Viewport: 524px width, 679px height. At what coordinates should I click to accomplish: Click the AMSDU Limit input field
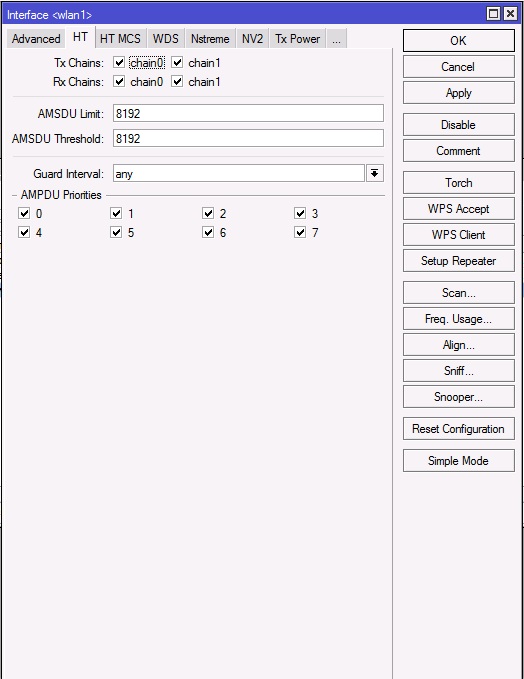pyautogui.click(x=248, y=113)
